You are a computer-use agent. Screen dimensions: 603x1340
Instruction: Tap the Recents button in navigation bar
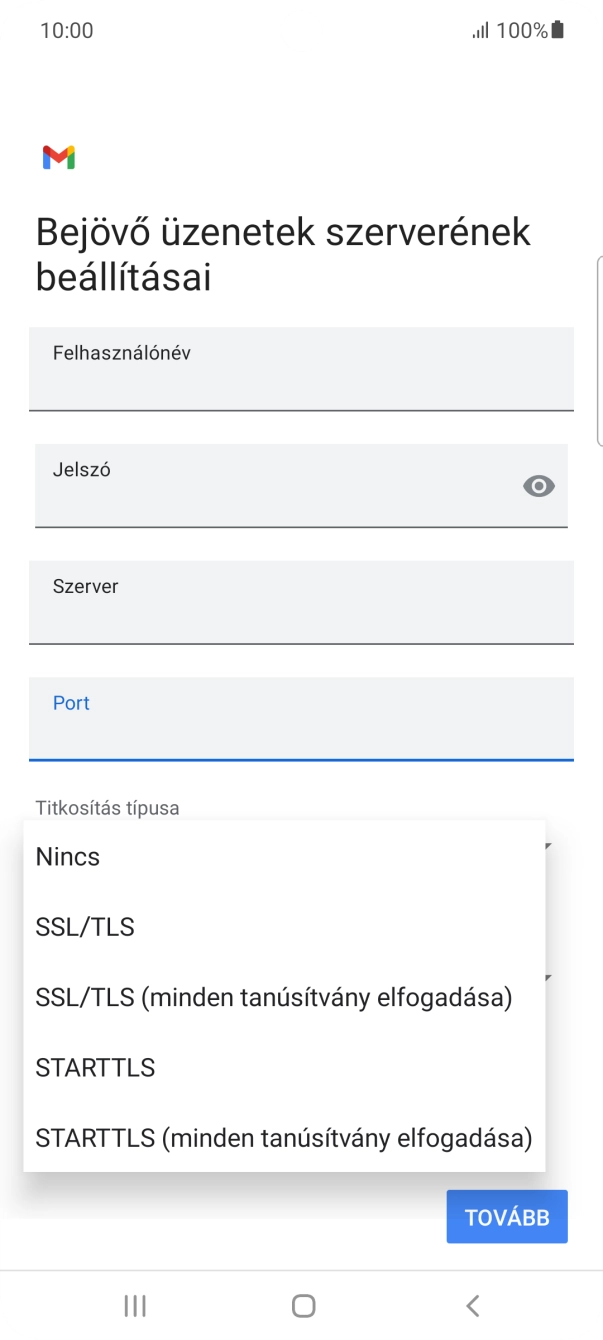pos(134,1305)
